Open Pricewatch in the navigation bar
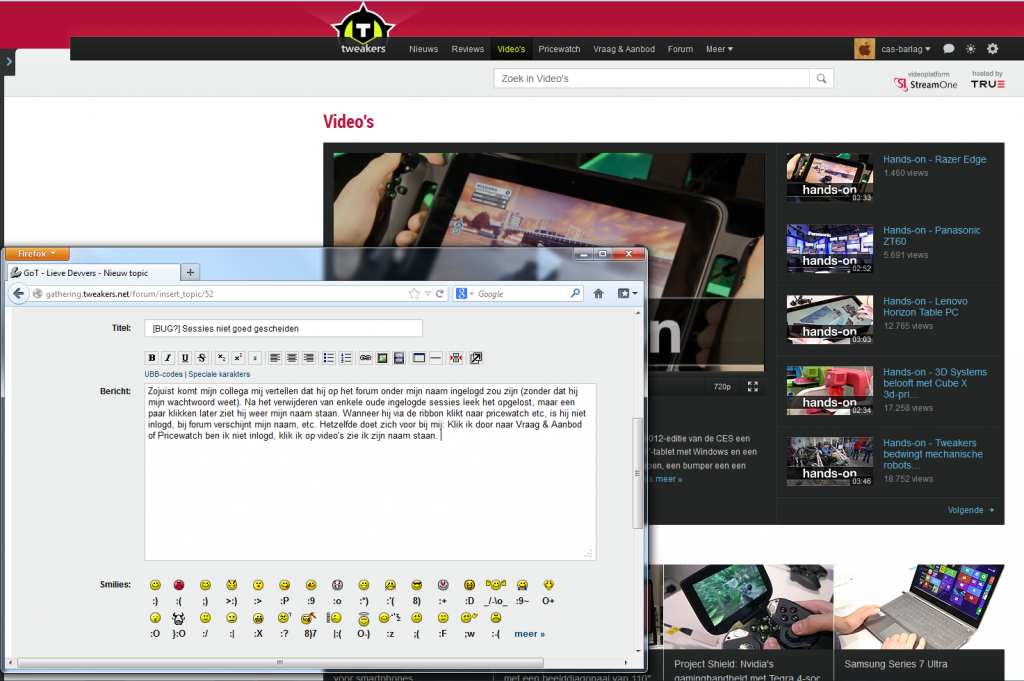Viewport: 1024px width, 681px height. point(559,49)
